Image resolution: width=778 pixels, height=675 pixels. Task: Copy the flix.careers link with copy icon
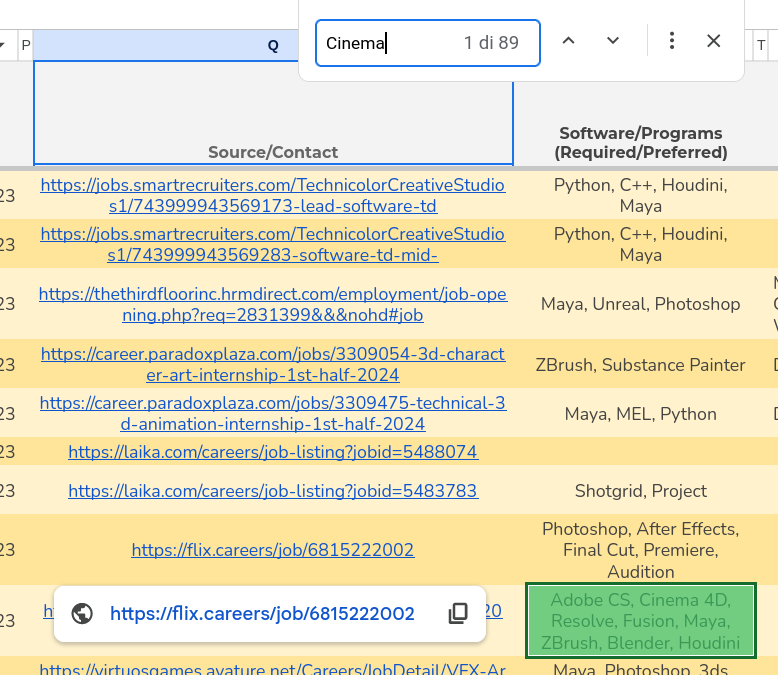coord(458,613)
